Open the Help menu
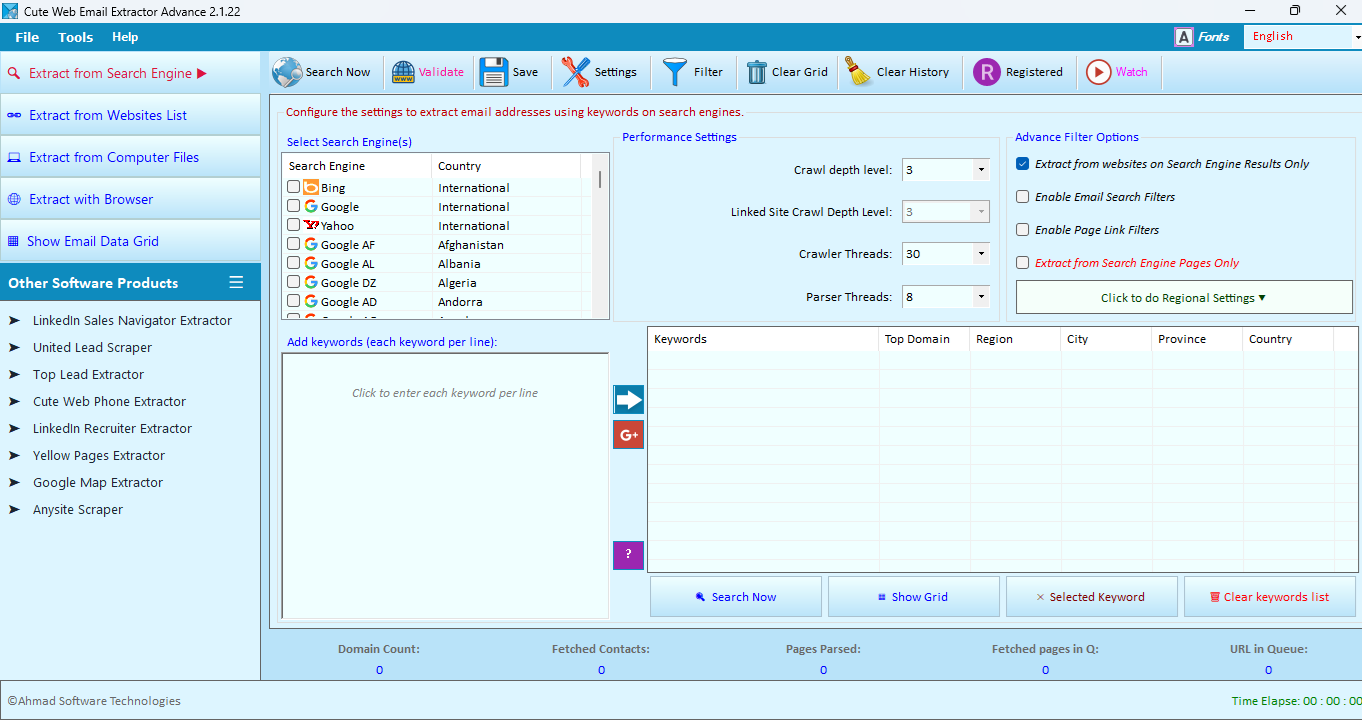The width and height of the screenshot is (1362, 720). coord(125,37)
